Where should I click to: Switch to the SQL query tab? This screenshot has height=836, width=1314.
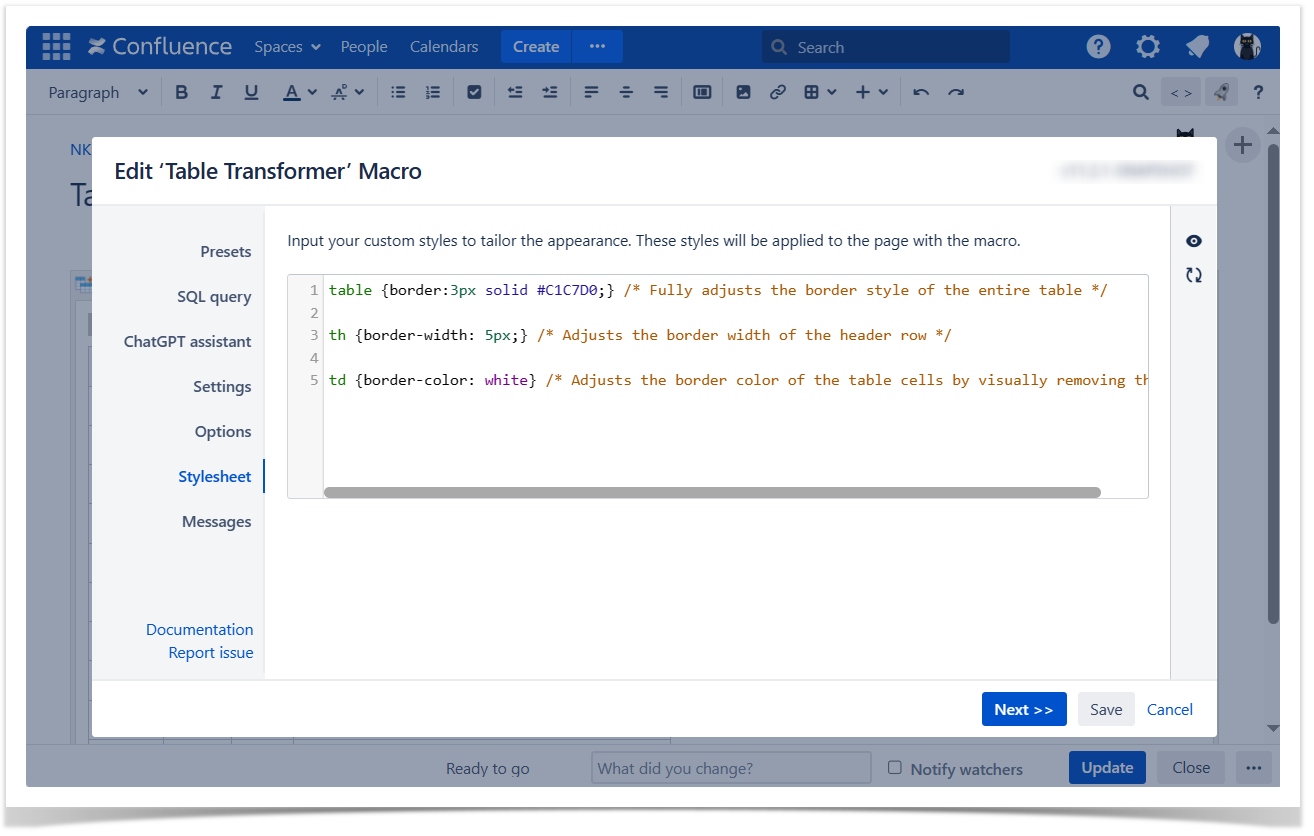[x=214, y=297]
